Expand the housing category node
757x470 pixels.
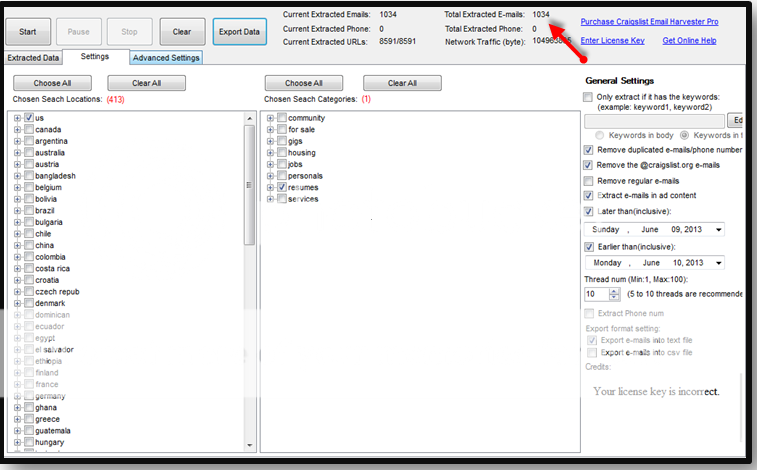[x=270, y=152]
